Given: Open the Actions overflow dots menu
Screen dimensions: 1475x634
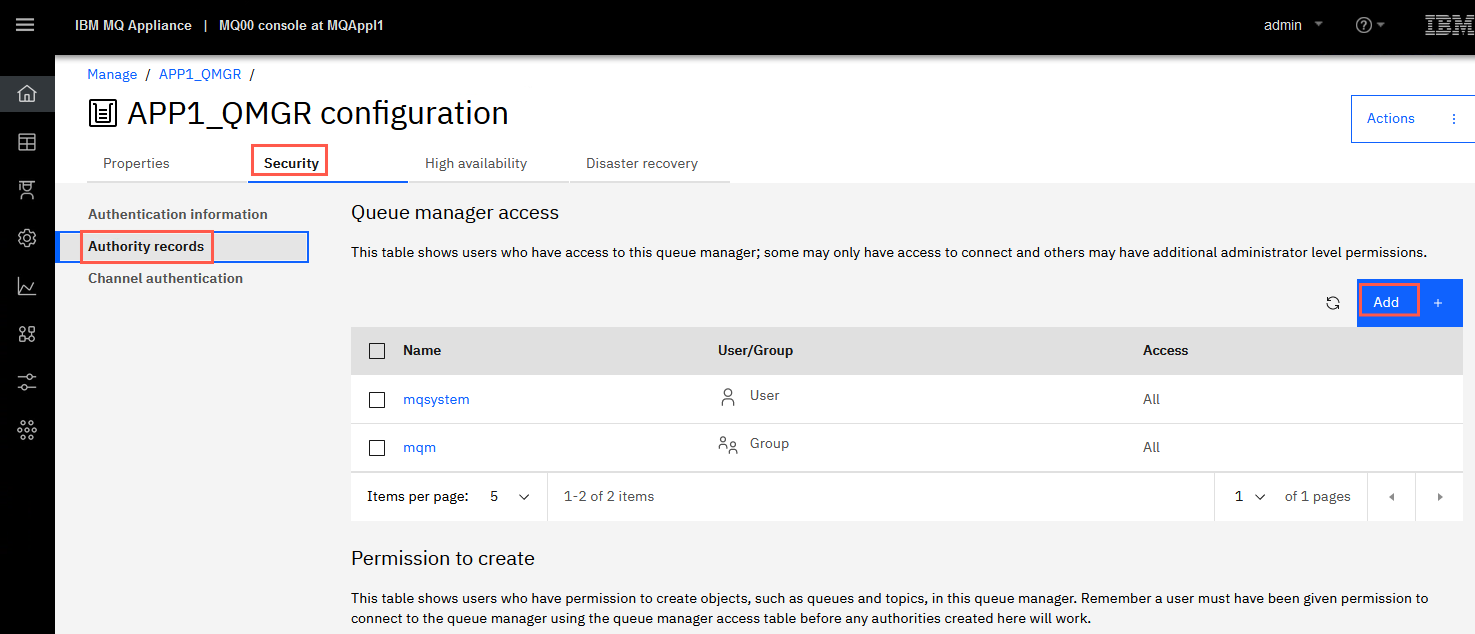Looking at the screenshot, I should (x=1454, y=118).
